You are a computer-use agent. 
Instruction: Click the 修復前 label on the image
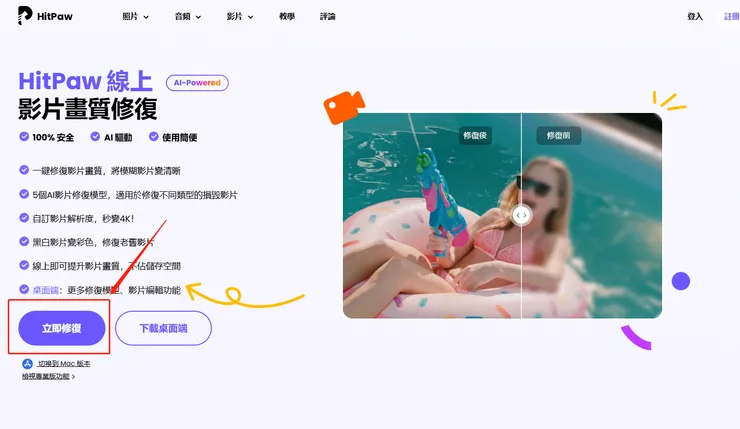[x=558, y=135]
